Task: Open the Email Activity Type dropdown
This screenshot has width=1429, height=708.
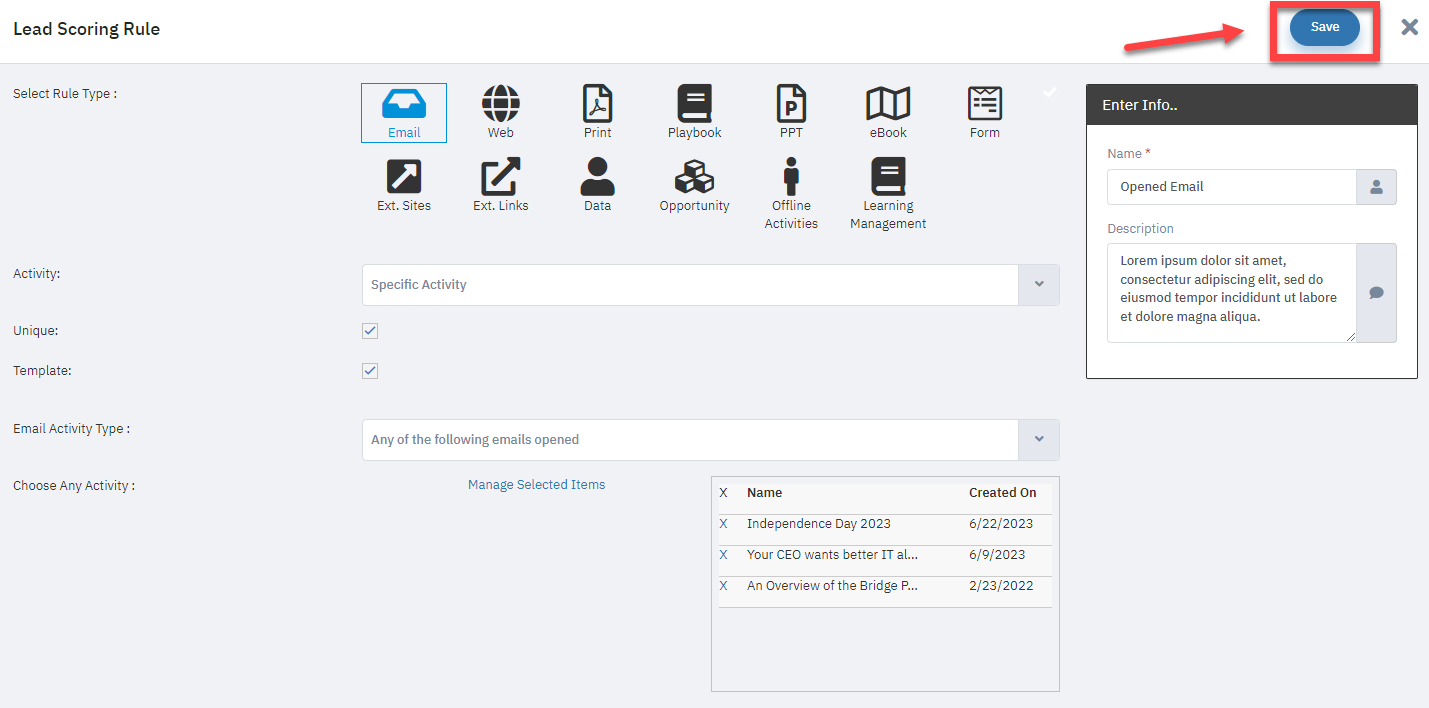Action: point(1038,440)
